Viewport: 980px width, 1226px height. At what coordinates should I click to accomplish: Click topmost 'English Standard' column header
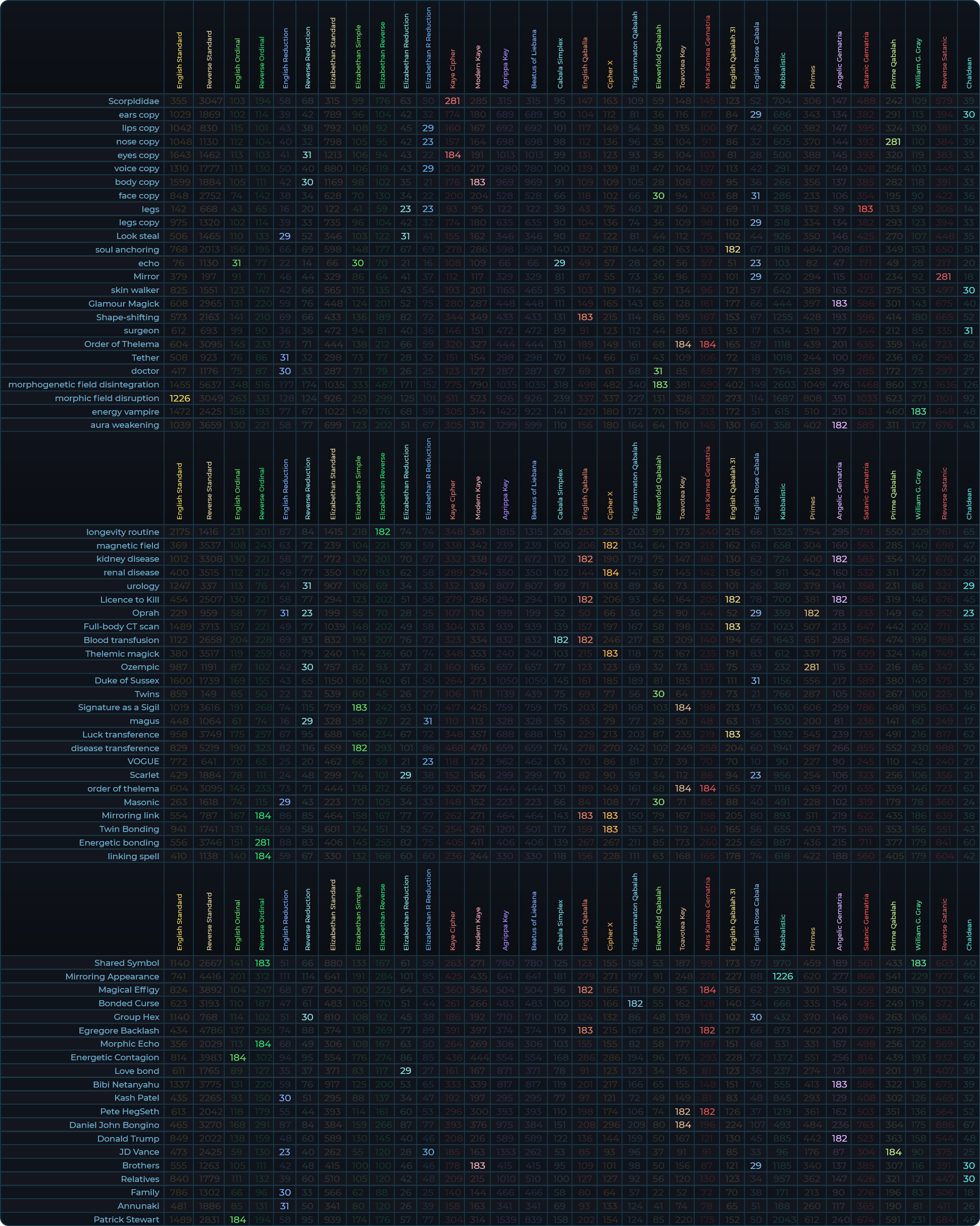click(180, 60)
